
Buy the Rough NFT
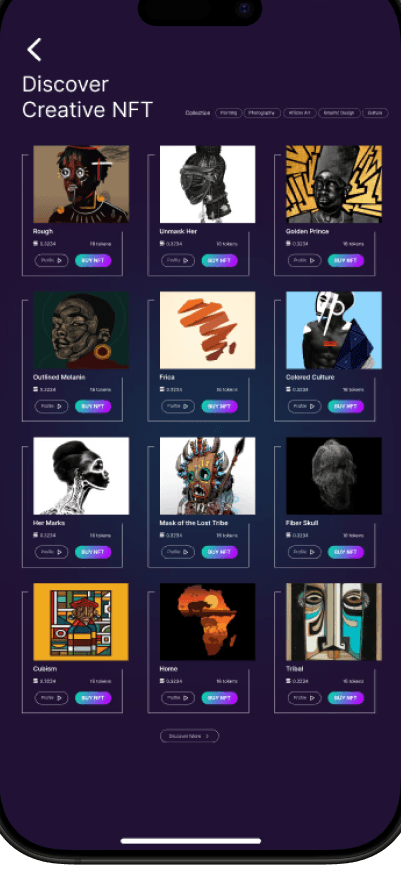point(93,260)
